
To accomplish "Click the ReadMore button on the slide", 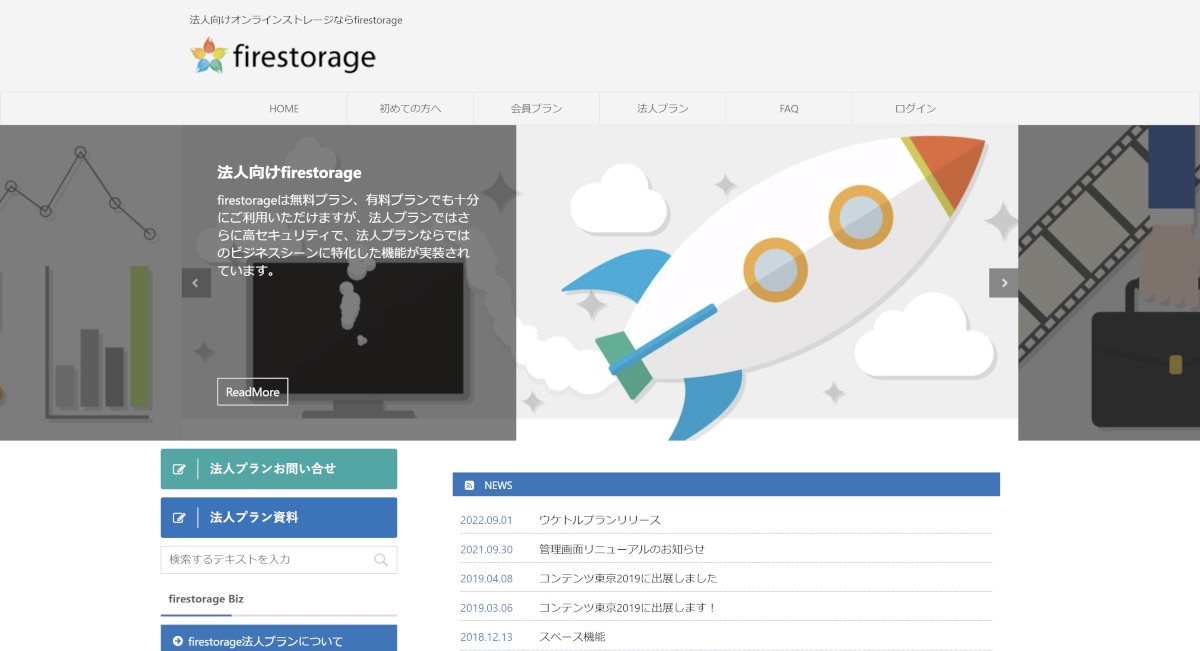I will point(252,392).
